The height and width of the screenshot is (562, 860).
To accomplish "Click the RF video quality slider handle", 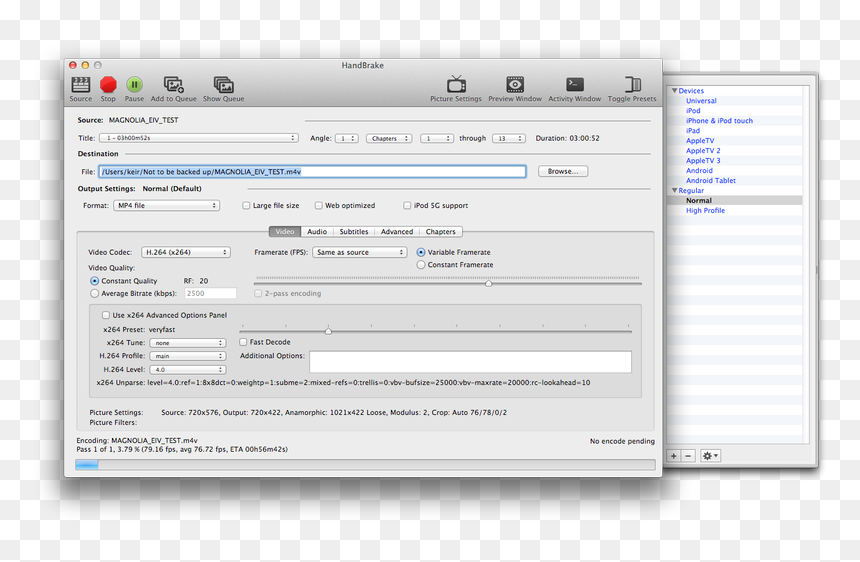I will (x=488, y=283).
